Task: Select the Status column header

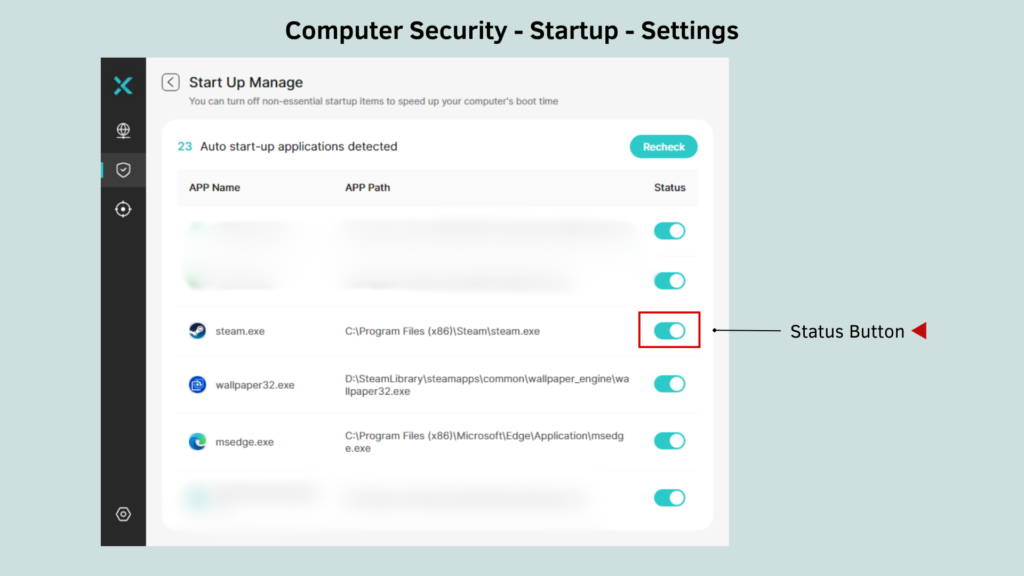Action: 669,187
